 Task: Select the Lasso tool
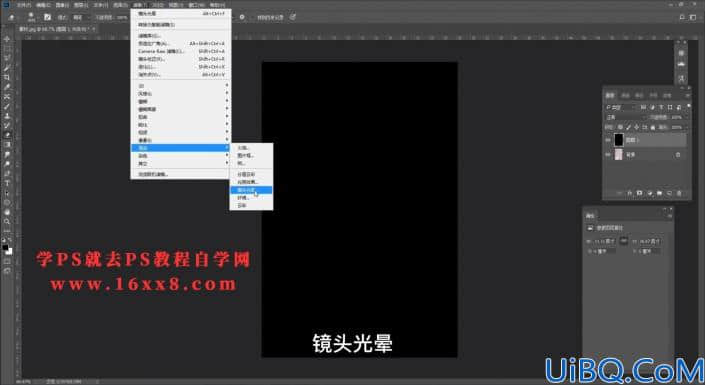[7, 58]
